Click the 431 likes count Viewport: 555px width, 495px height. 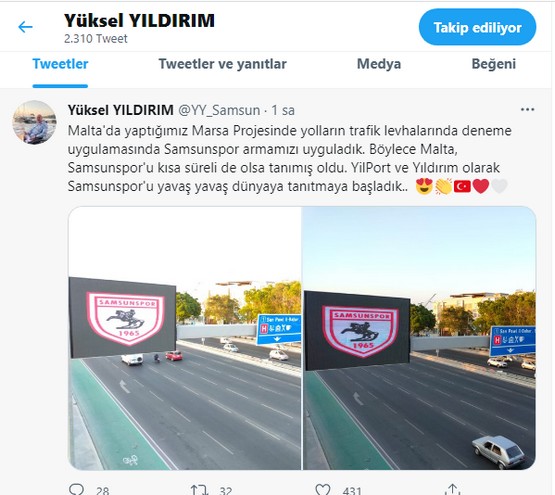(351, 490)
